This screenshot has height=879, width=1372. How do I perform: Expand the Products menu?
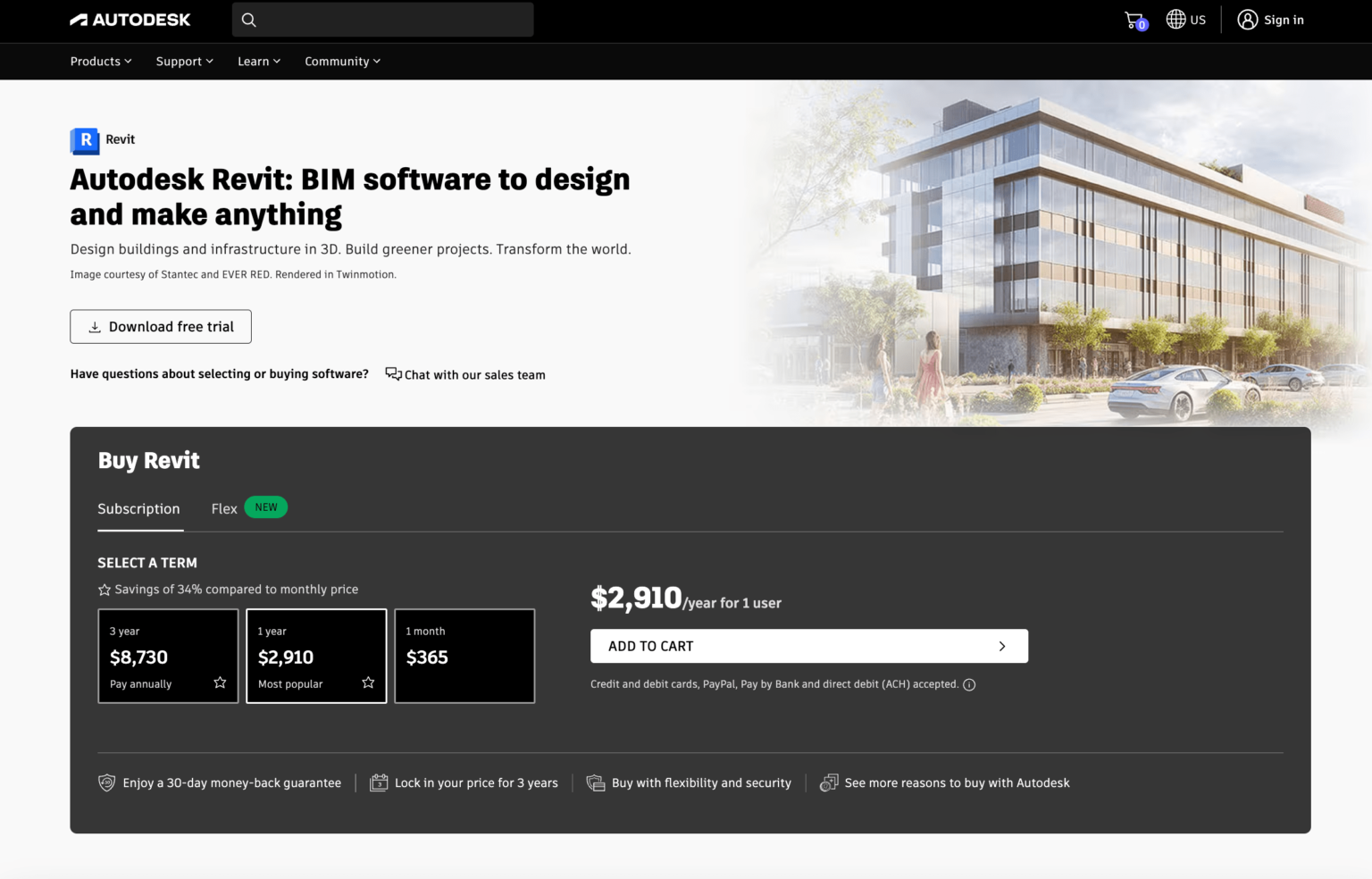pyautogui.click(x=100, y=61)
